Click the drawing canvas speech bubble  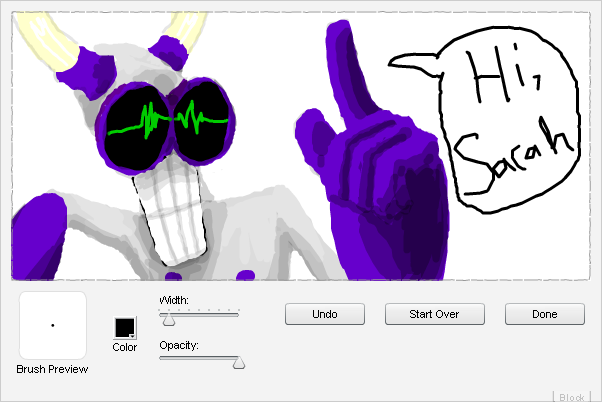(486, 119)
